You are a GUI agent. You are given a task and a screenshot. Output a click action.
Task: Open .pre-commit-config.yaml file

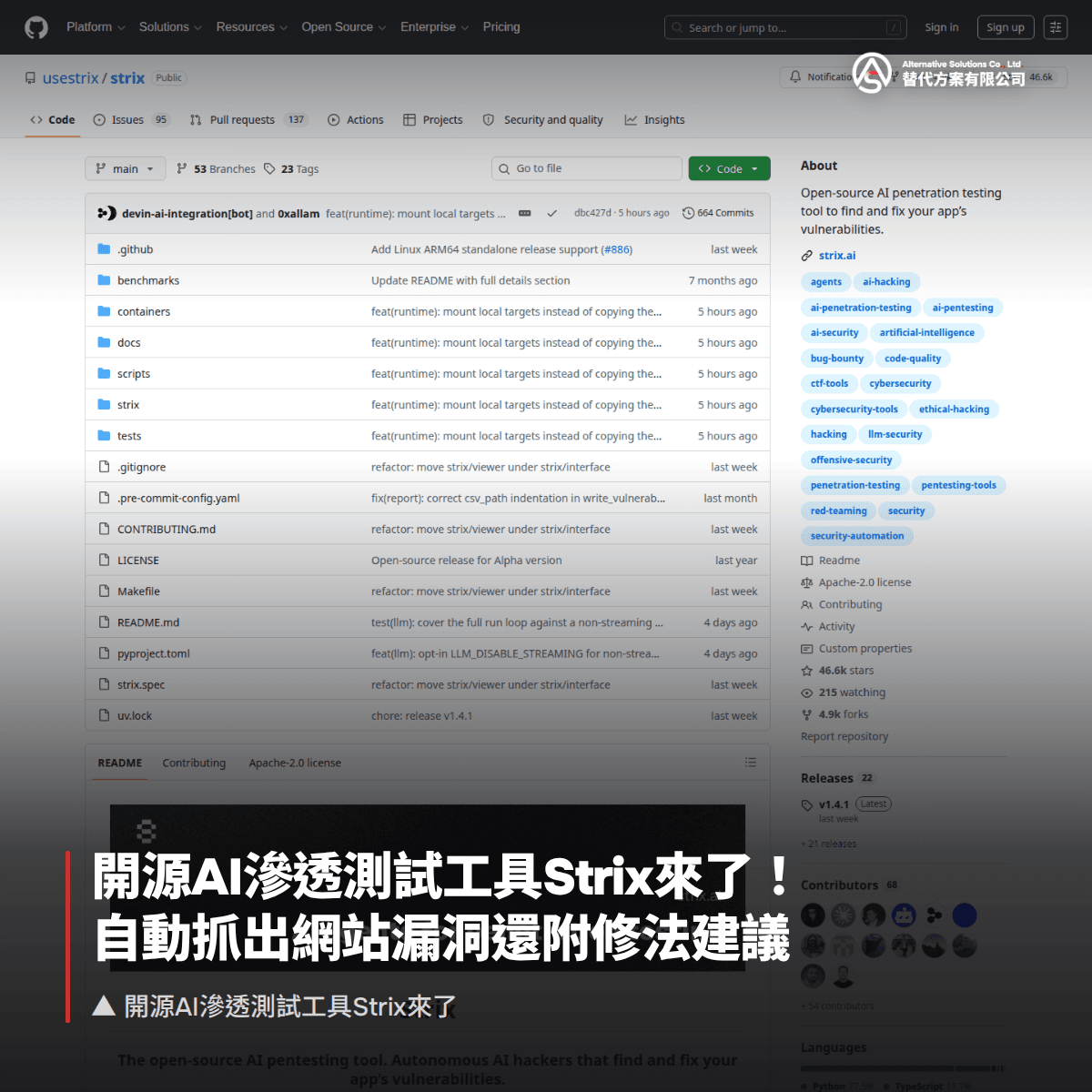point(178,498)
